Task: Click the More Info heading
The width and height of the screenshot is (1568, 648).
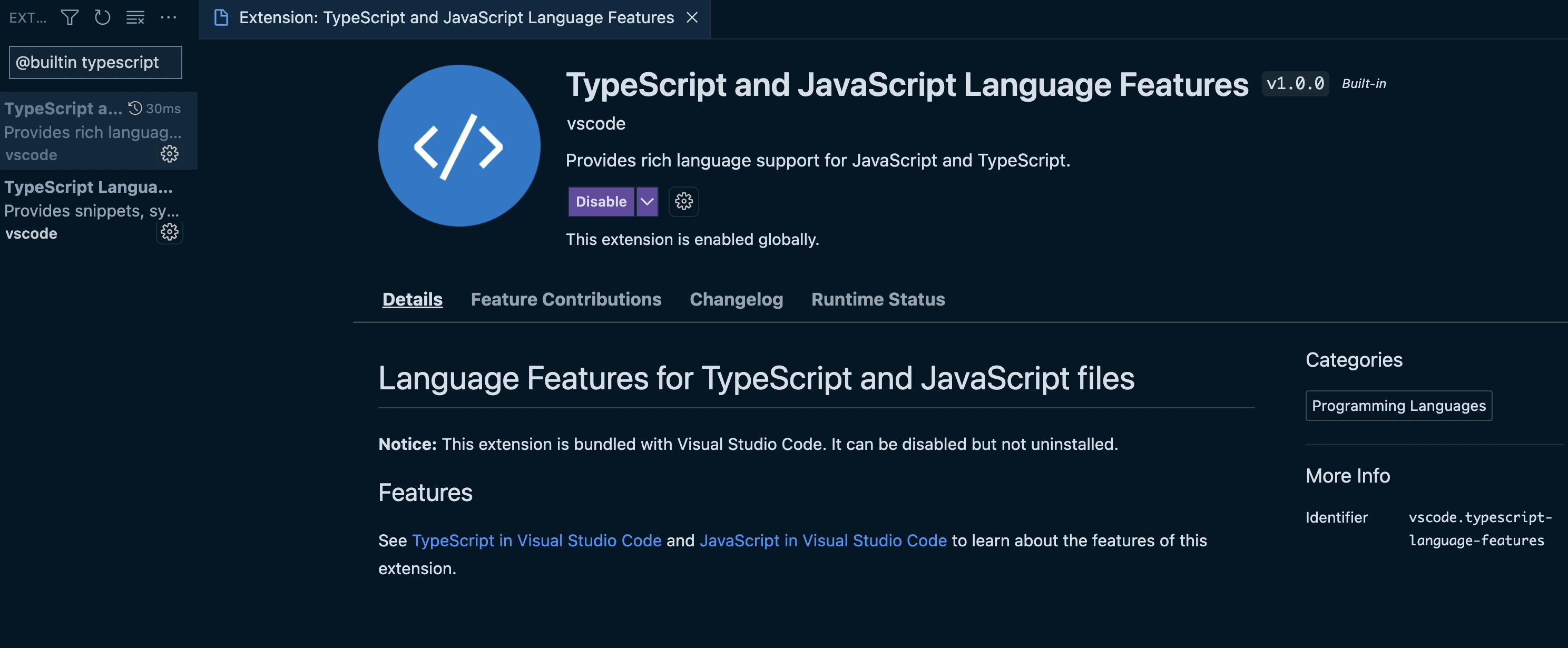Action: point(1348,475)
